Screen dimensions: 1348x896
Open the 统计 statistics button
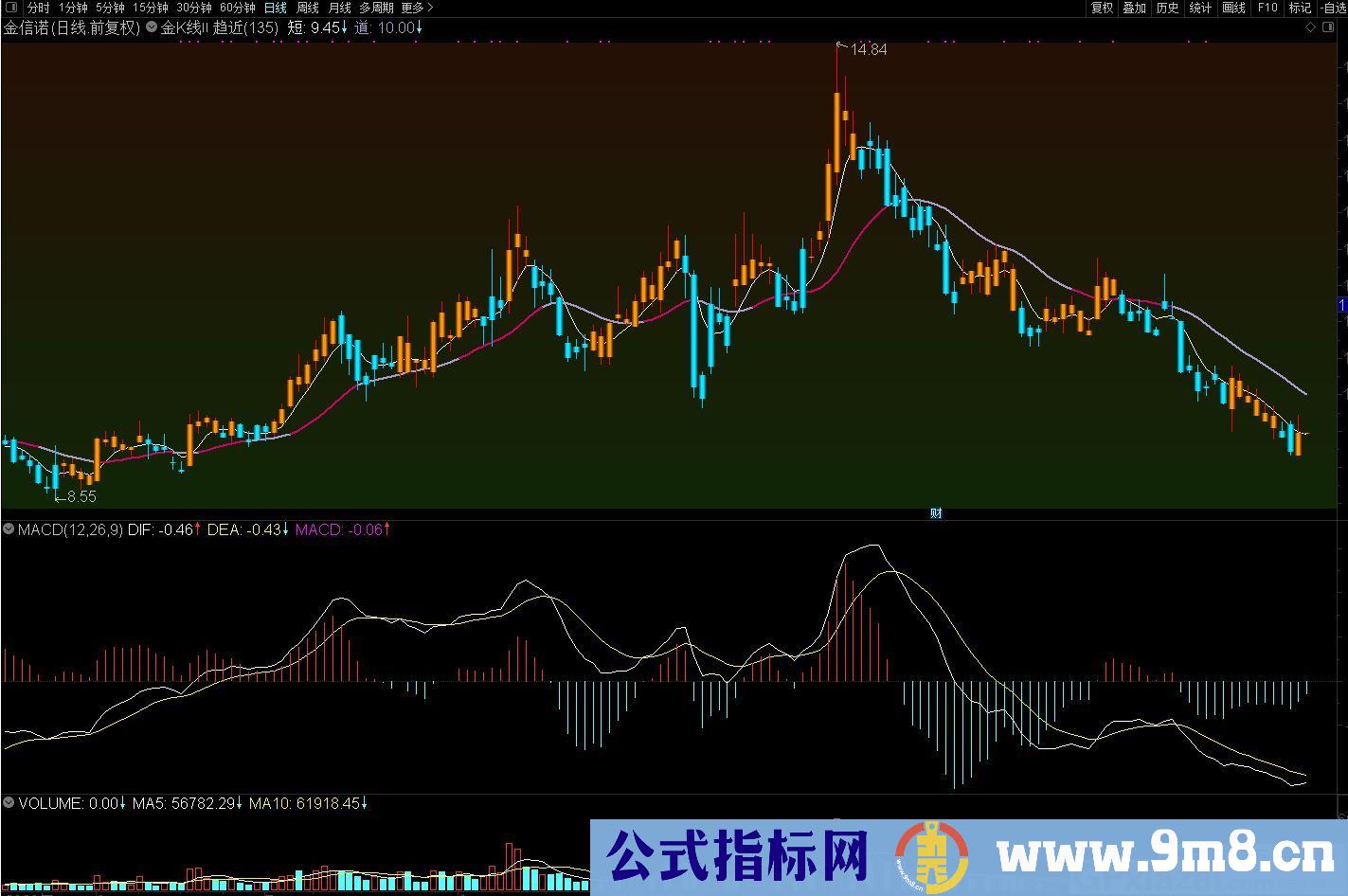1200,8
